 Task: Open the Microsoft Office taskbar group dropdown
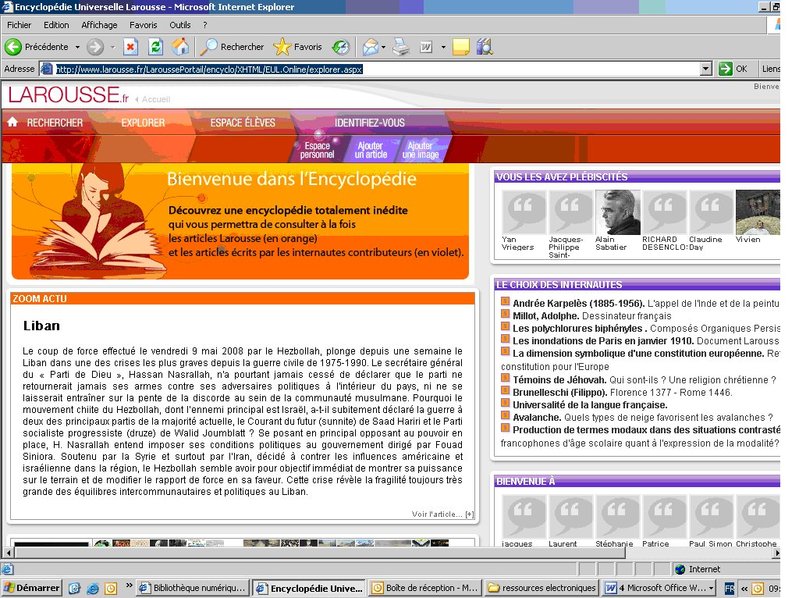[711, 588]
